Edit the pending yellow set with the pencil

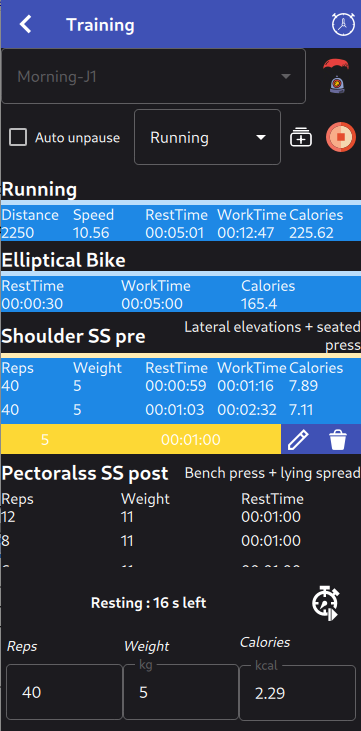(x=298, y=440)
